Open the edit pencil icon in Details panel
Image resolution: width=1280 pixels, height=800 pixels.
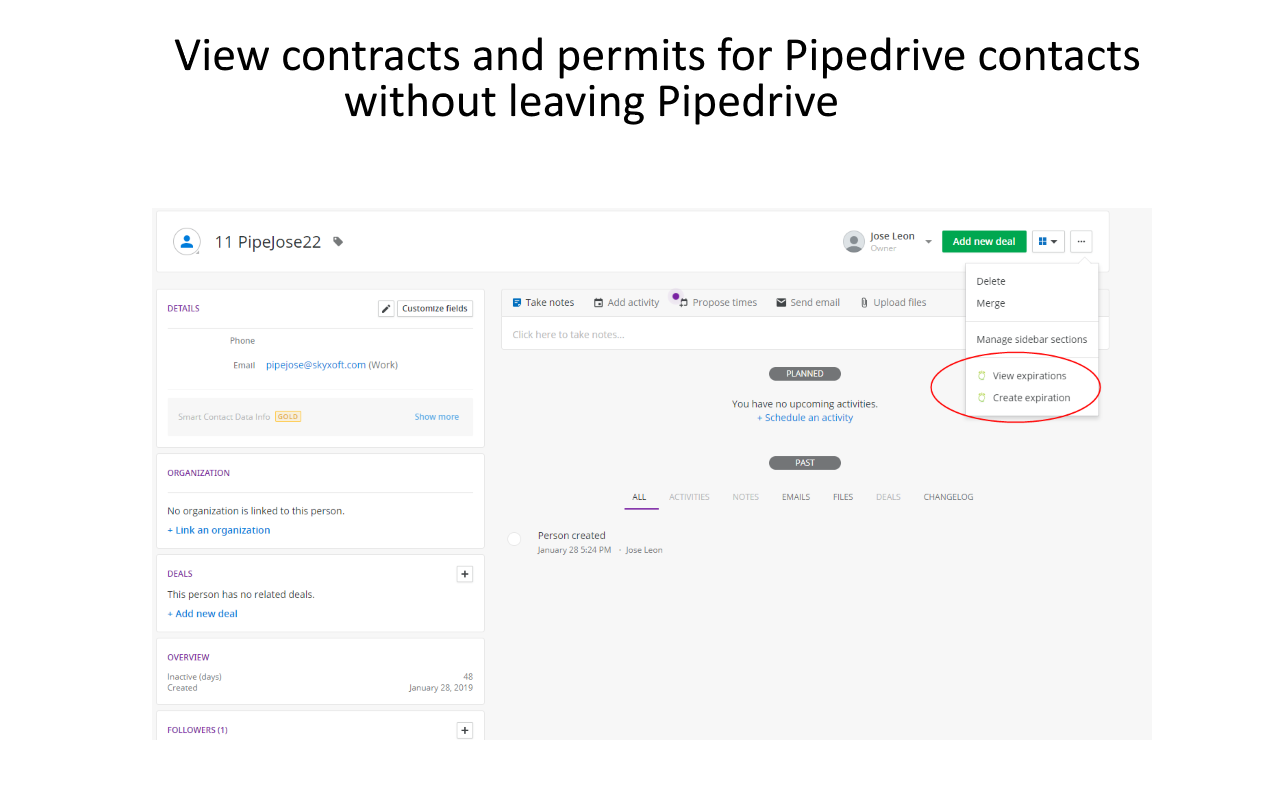(x=386, y=308)
